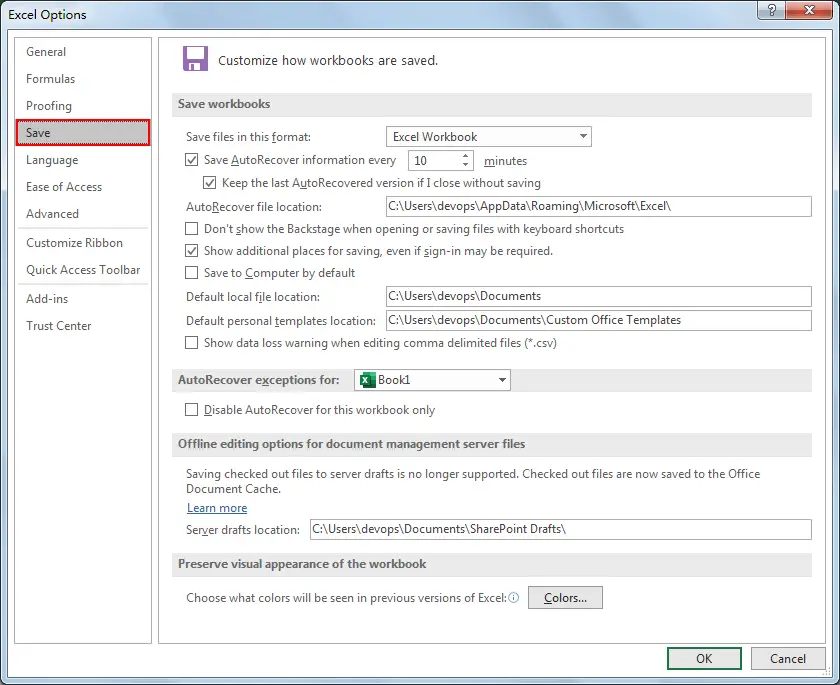Click 'Customize how workbooks are saved.' text
This screenshot has width=840, height=685.
[328, 61]
